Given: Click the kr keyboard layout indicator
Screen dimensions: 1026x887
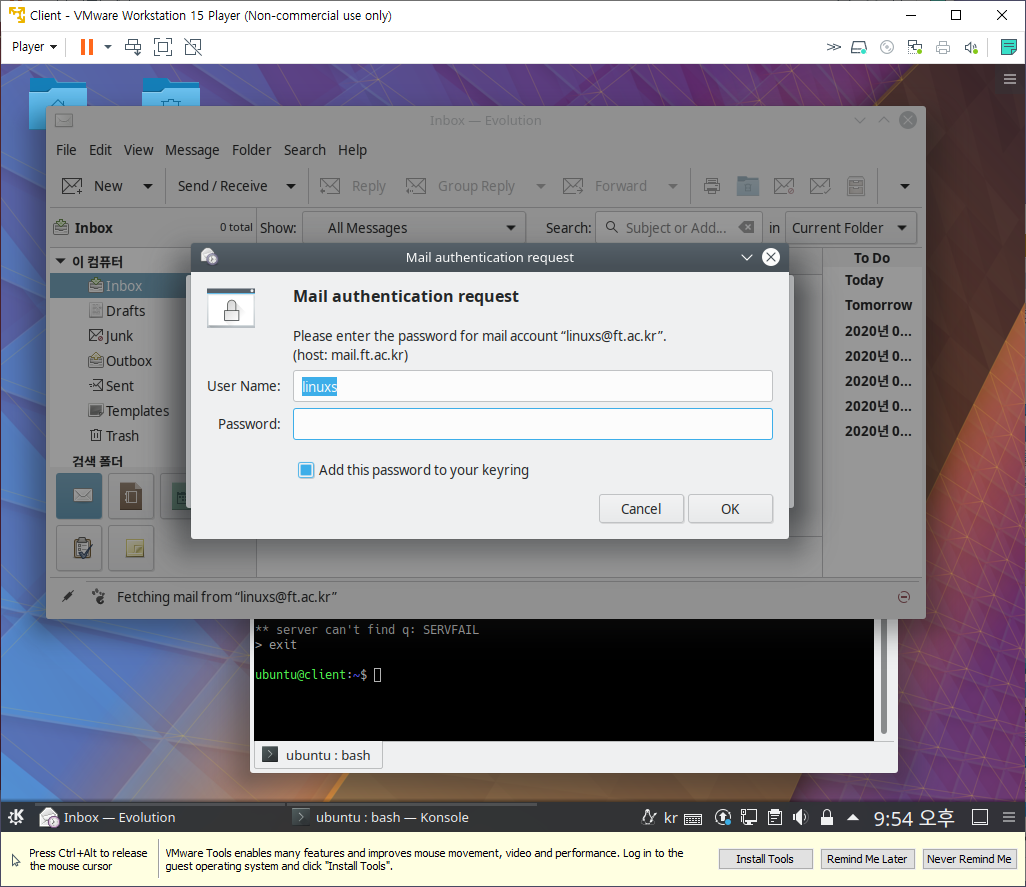Looking at the screenshot, I should click(671, 818).
